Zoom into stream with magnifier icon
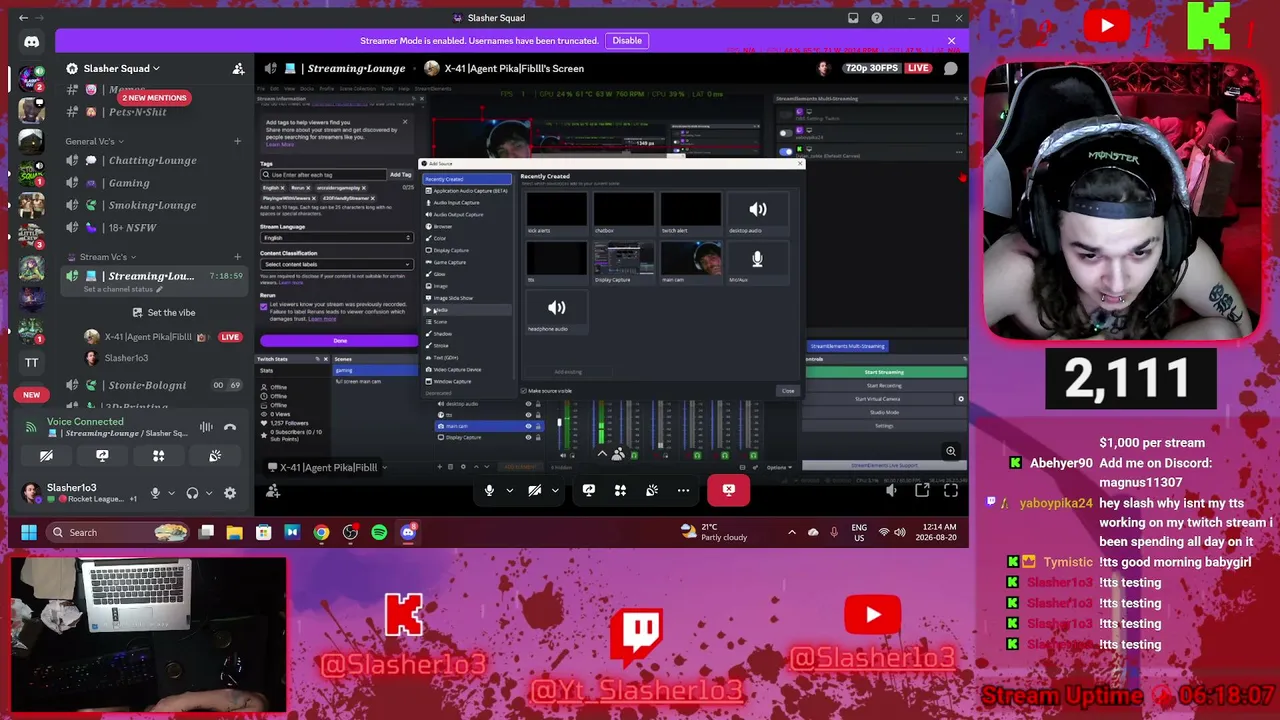 (951, 452)
